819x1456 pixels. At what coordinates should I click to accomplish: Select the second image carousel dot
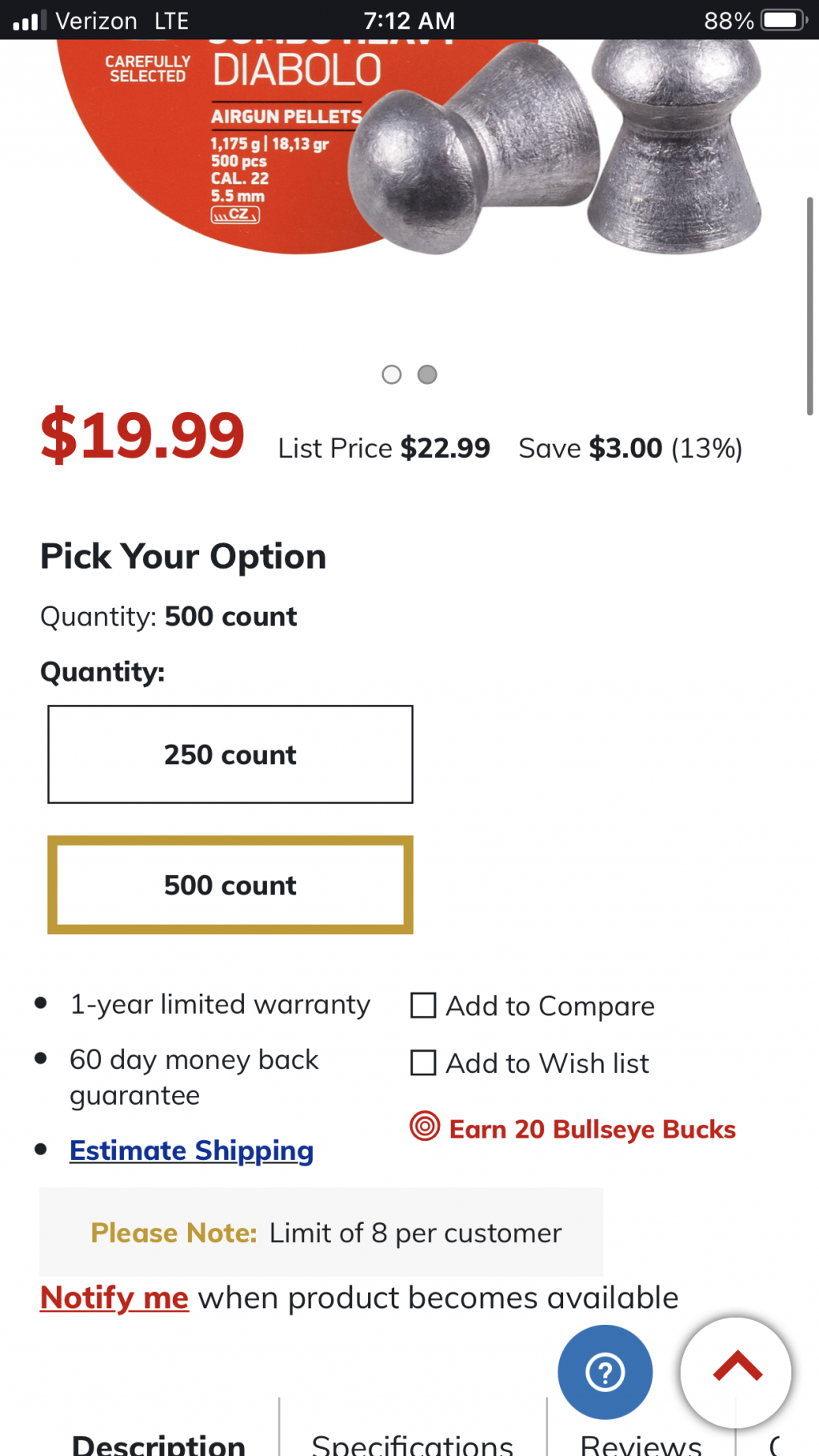(428, 374)
